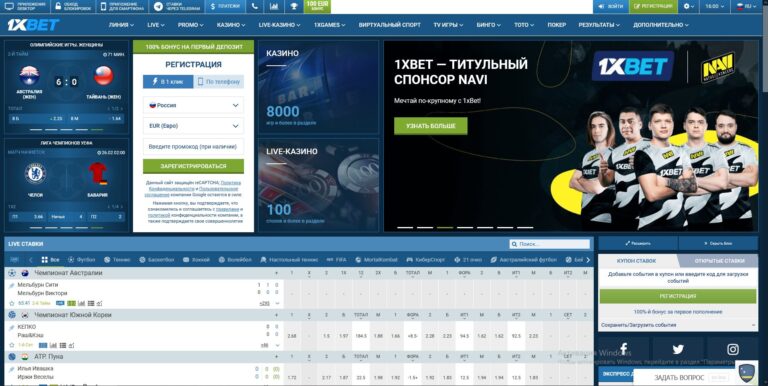Viewport: 768px width, 386px height.
Task: Expand Сохранить/Загрузить события section
Action: [x=678, y=325]
